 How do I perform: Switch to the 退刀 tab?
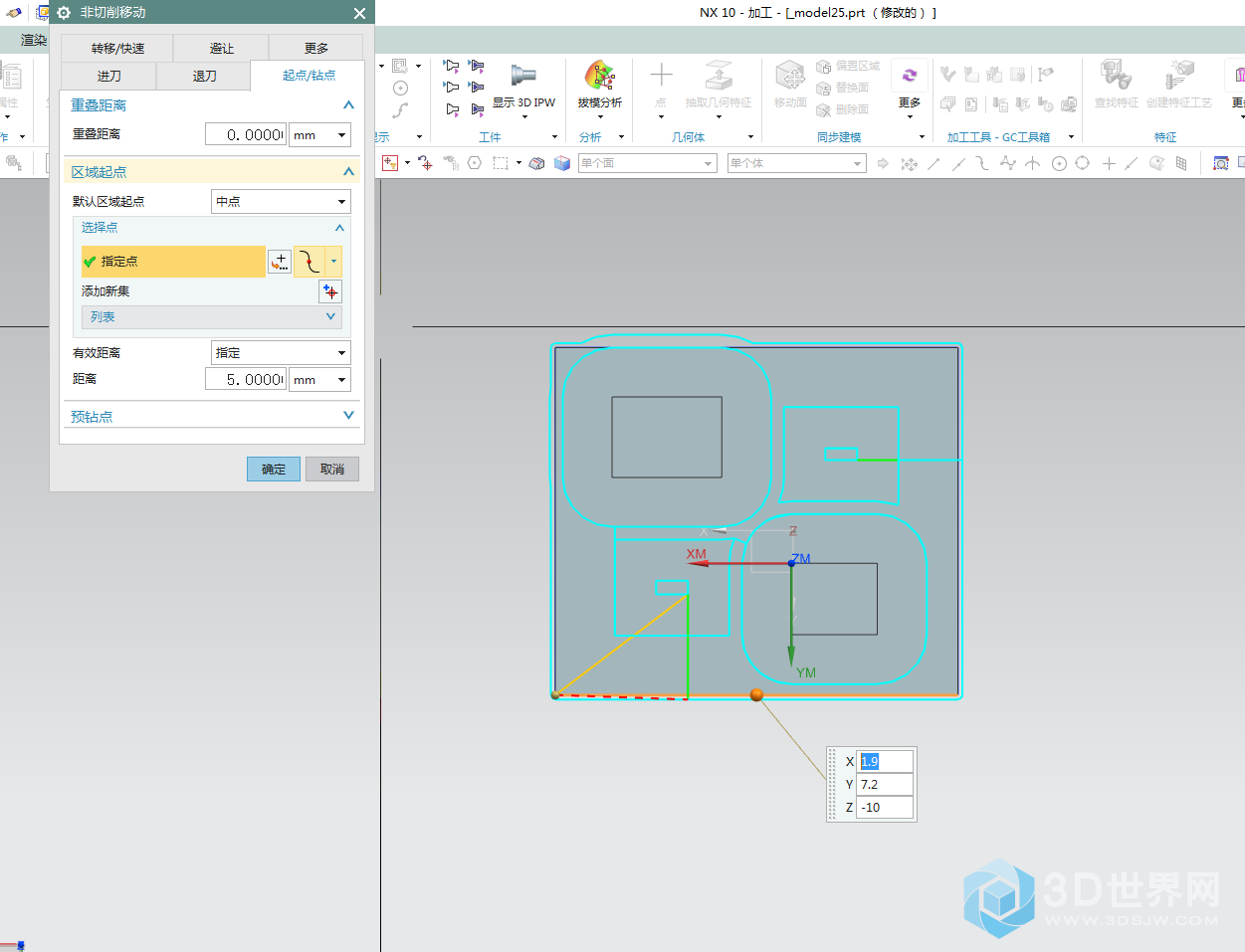pos(204,76)
